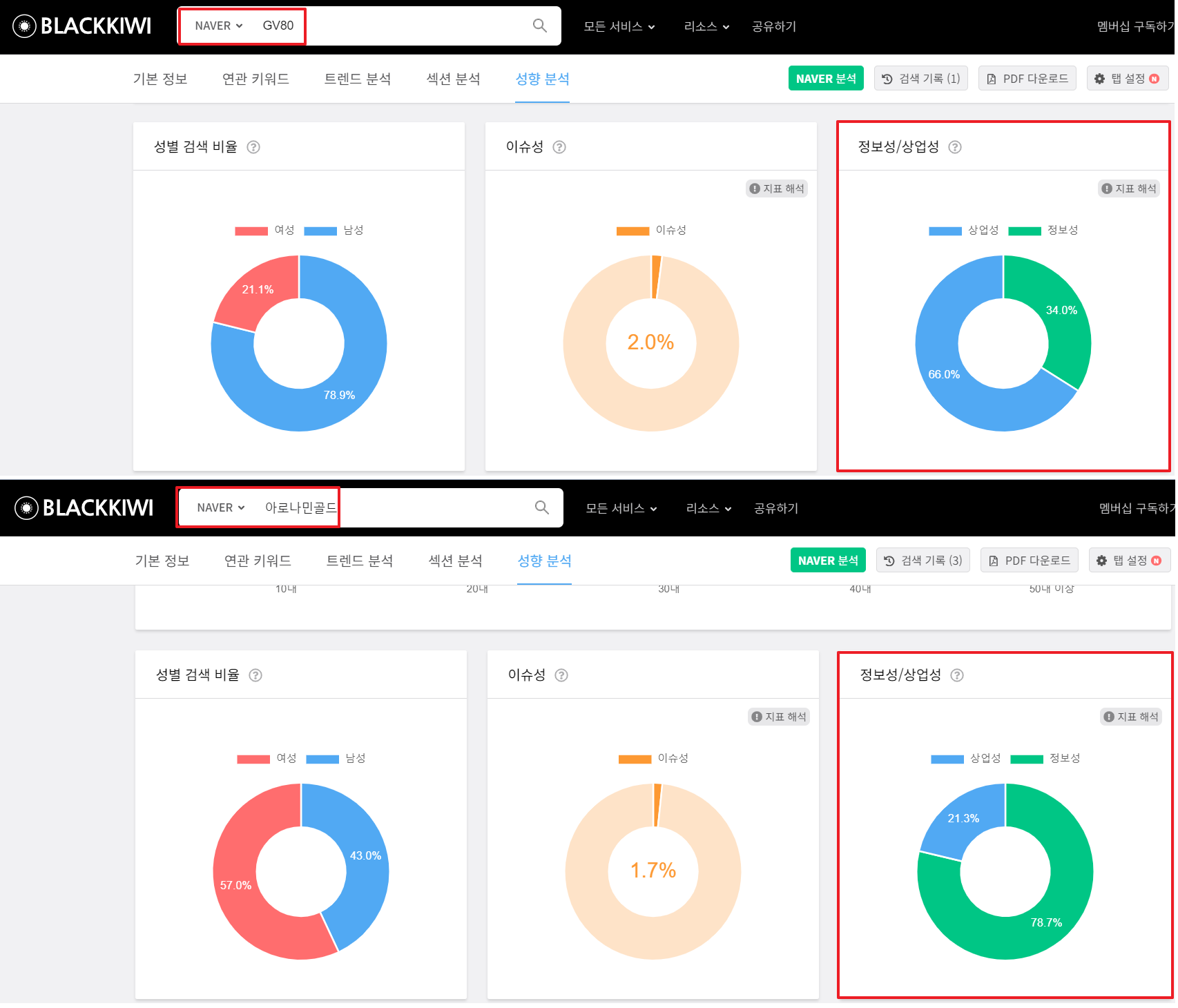Open the NAVER engine dropdown beside 아로나민골드
The width and height of the screenshot is (1178, 1008).
(x=221, y=507)
